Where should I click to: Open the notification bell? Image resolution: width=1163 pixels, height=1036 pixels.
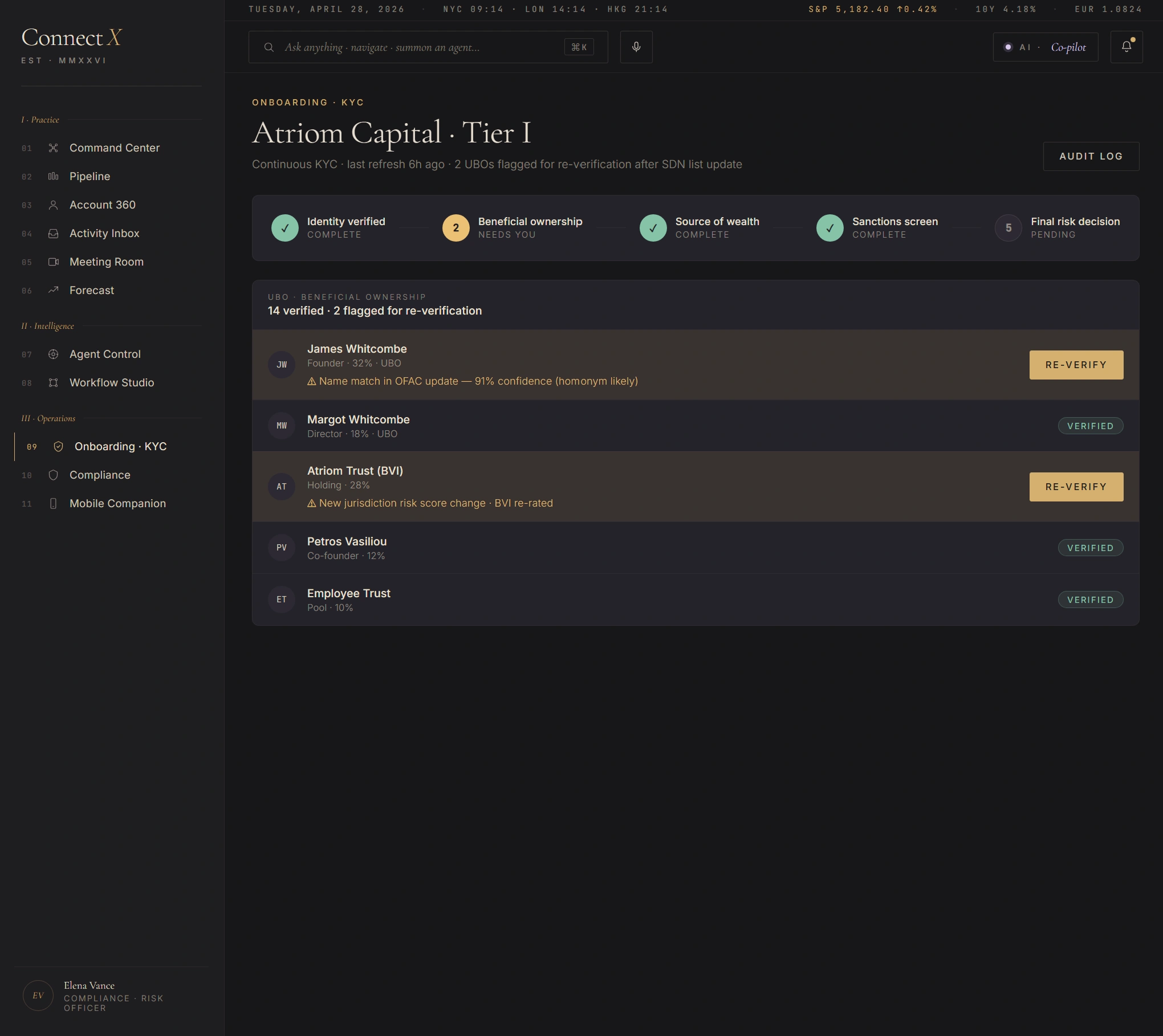(1126, 46)
